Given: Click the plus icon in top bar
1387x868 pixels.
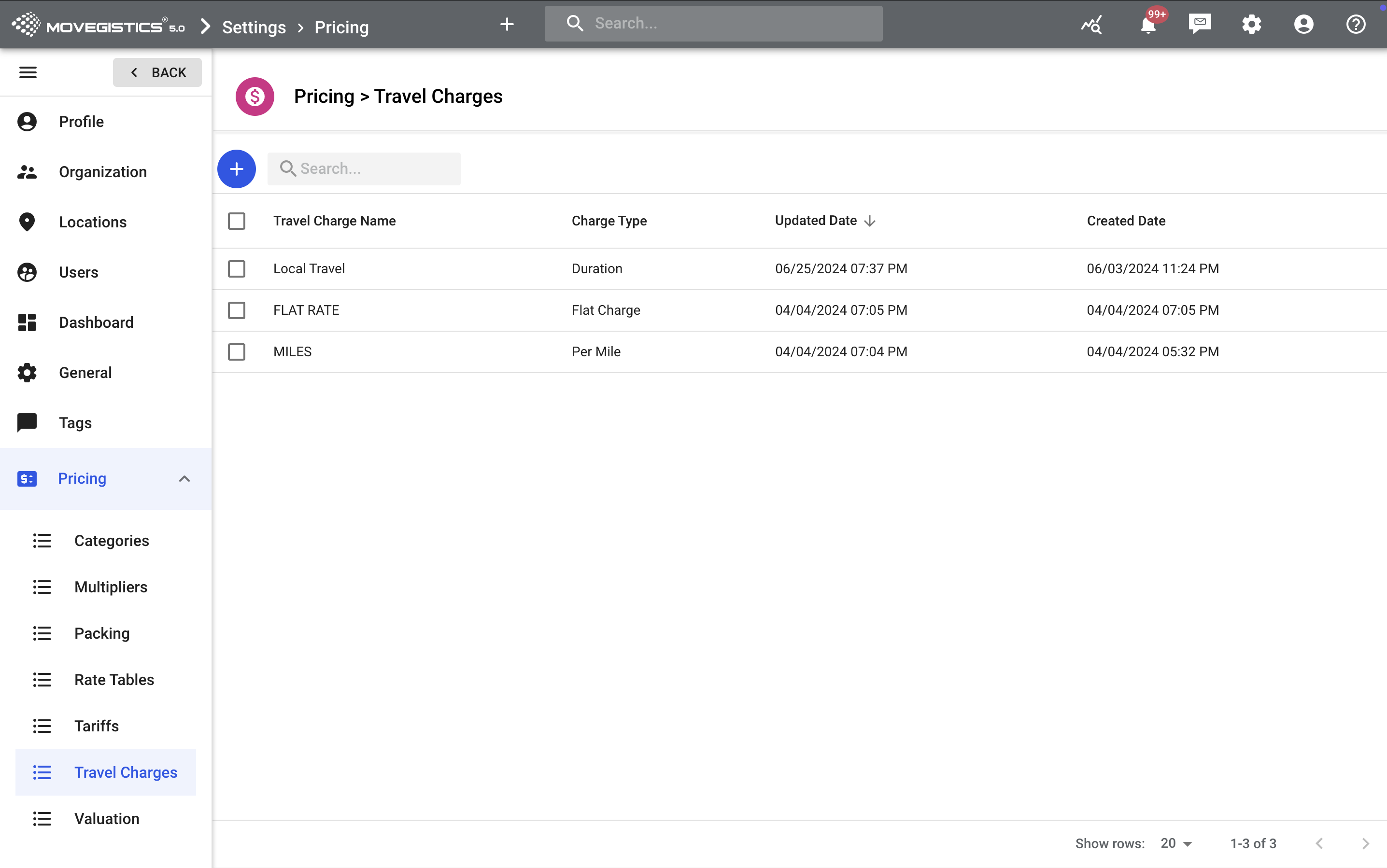Looking at the screenshot, I should [507, 24].
